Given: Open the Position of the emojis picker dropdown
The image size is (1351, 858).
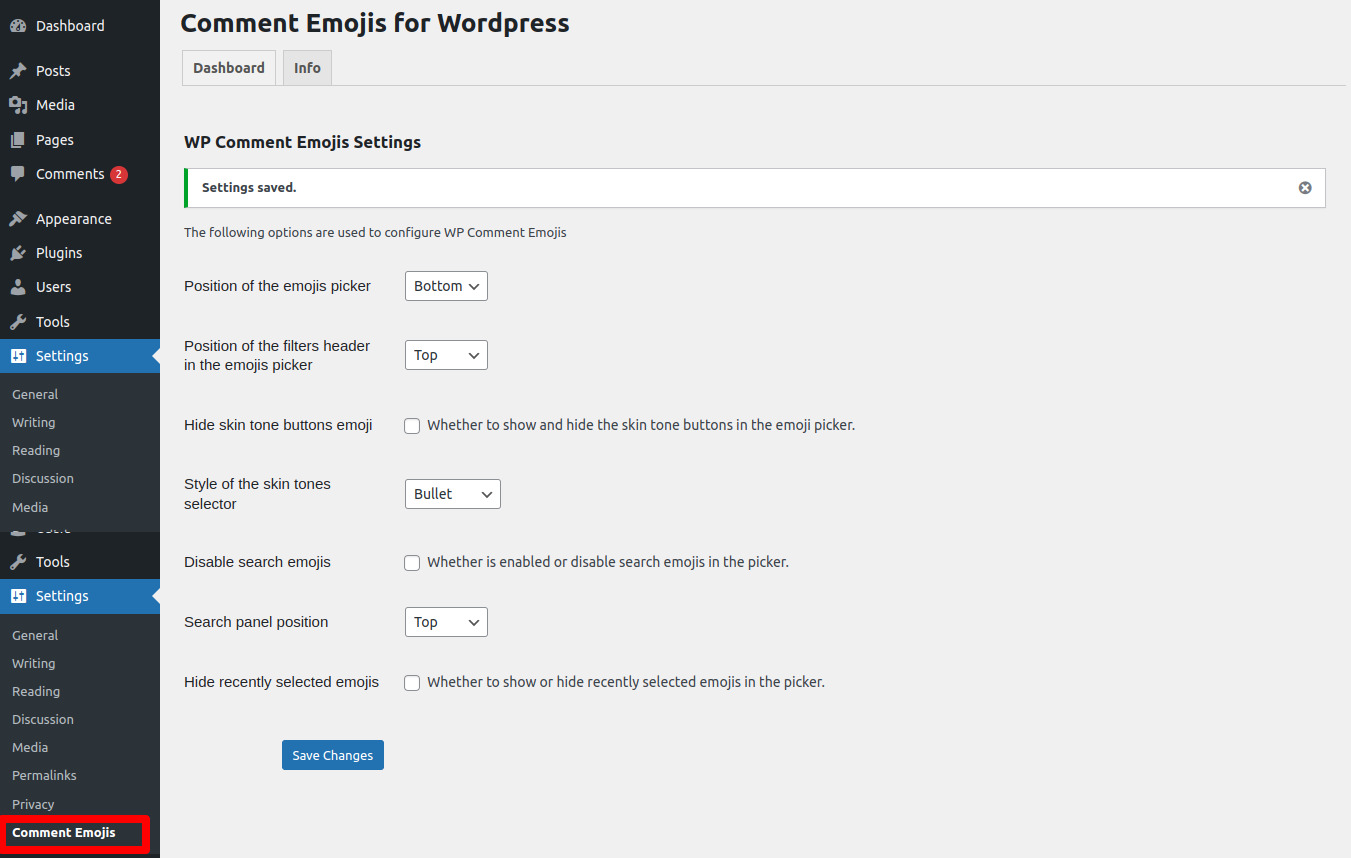Looking at the screenshot, I should coord(446,286).
